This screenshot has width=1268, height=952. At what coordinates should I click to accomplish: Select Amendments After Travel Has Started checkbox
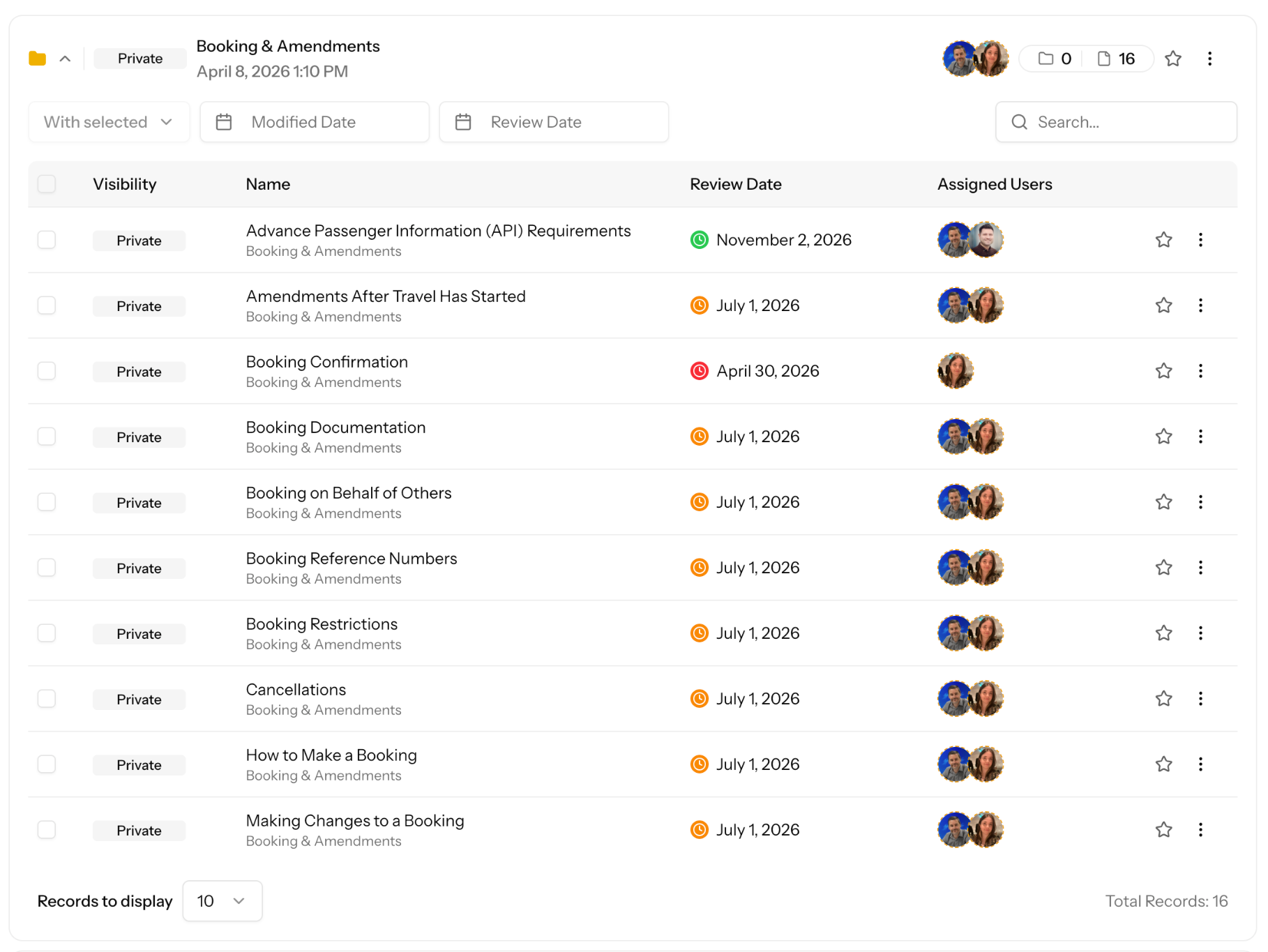pos(47,305)
